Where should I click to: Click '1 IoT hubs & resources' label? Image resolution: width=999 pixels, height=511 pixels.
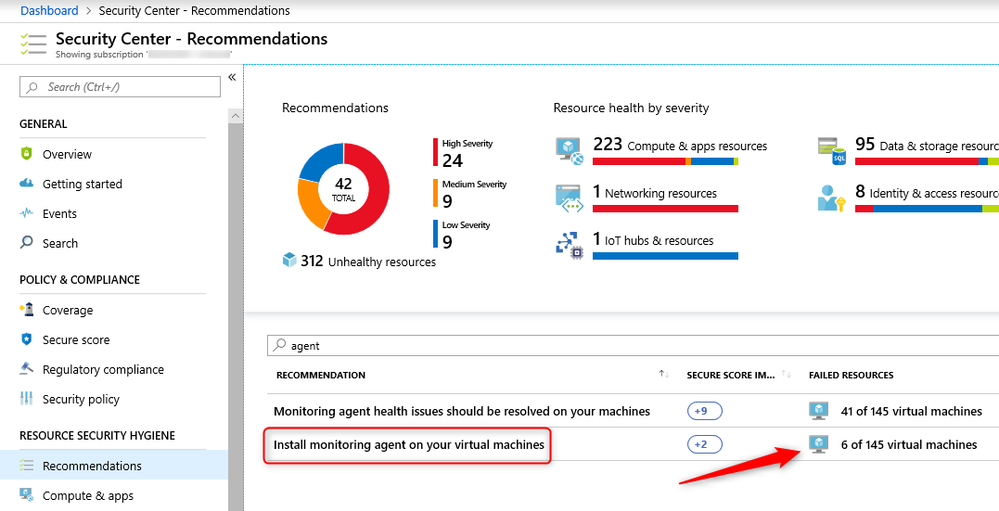point(653,240)
